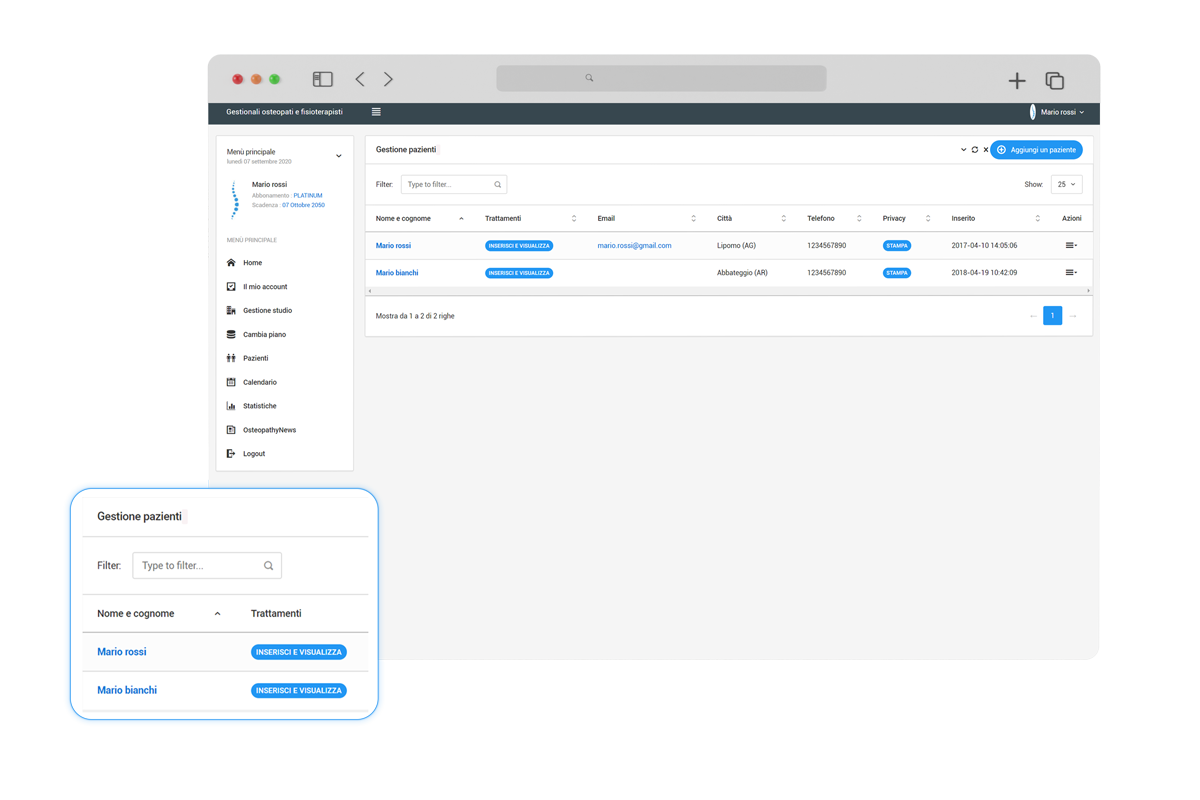This screenshot has height=800, width=1200.
Task: Open actions menu icon for Mario bianchi row
Action: [x=1071, y=273]
